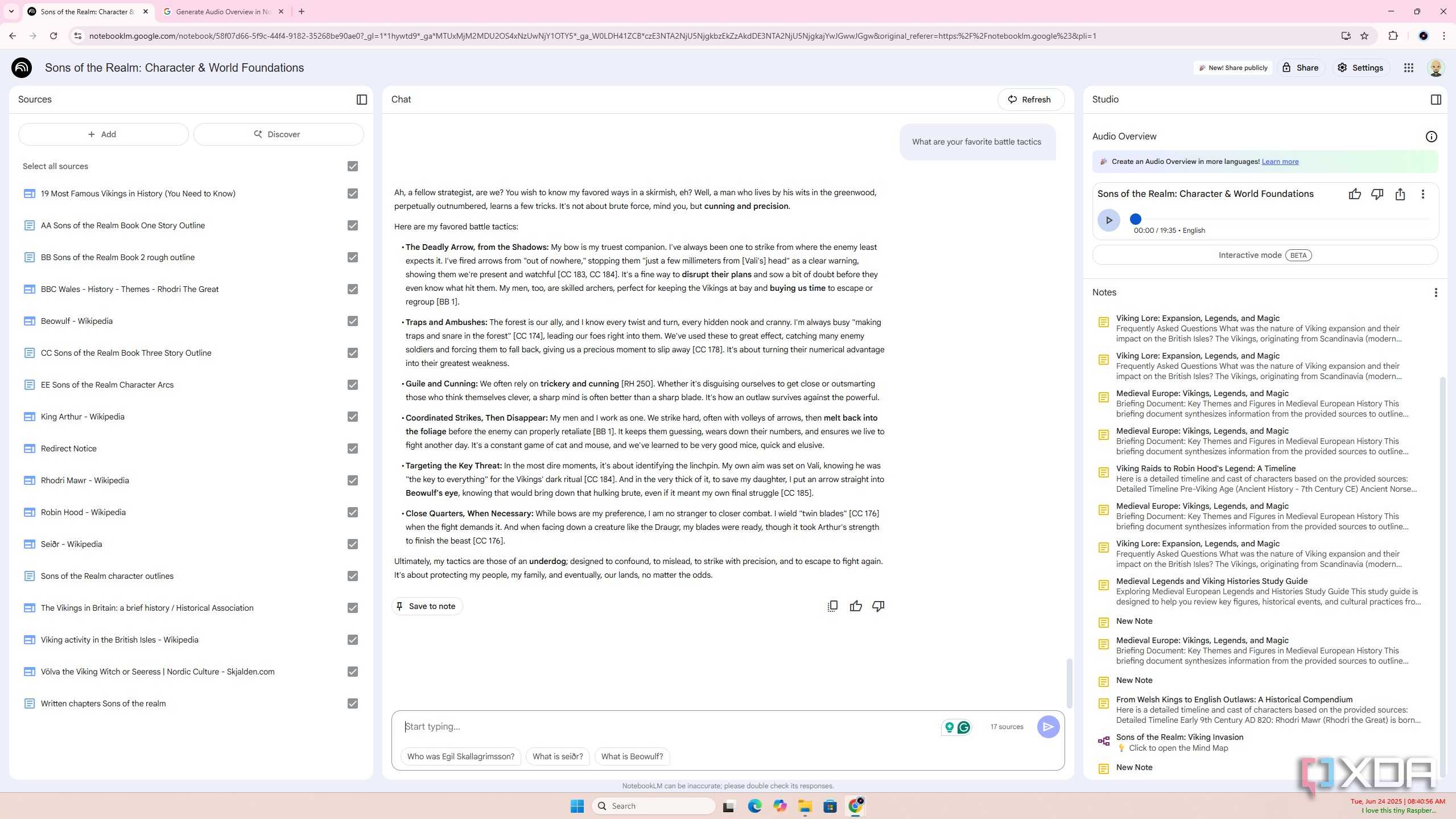The image size is (1456, 819).
Task: Bookmark this page with star icon
Action: [x=1364, y=36]
